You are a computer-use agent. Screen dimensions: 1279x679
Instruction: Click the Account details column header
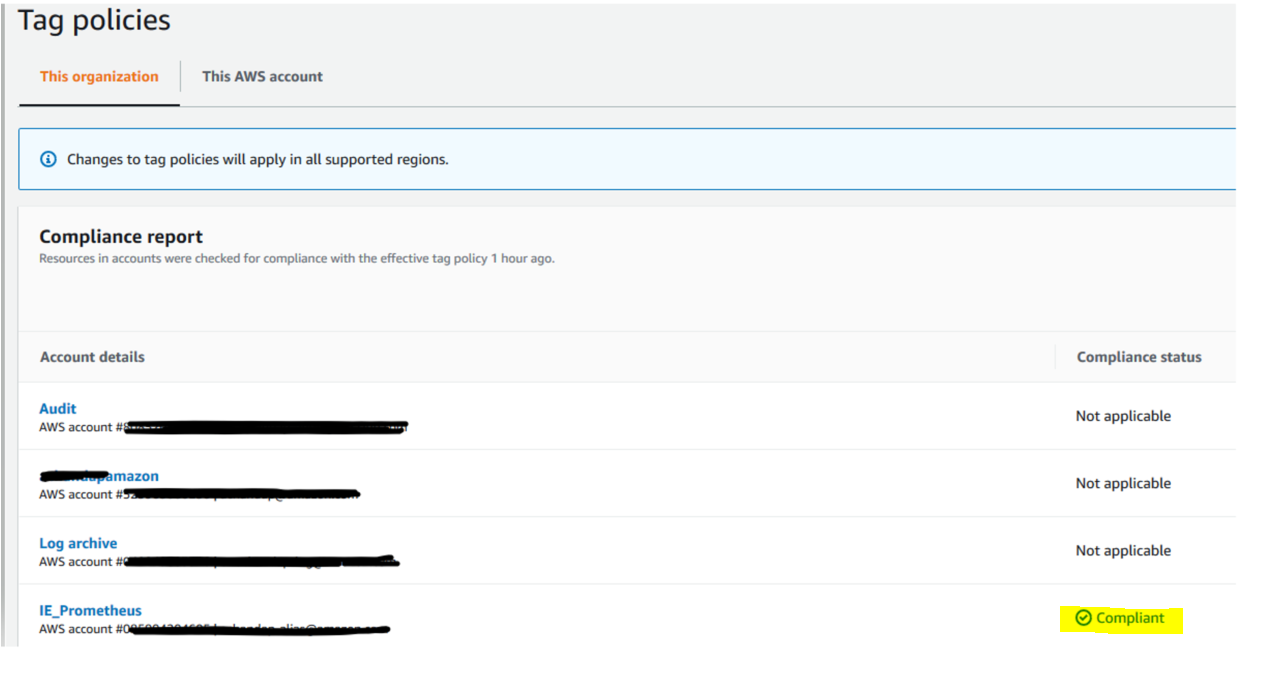tap(92, 357)
